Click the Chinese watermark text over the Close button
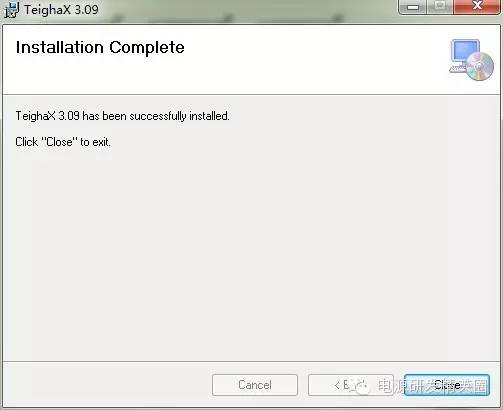 (432, 386)
